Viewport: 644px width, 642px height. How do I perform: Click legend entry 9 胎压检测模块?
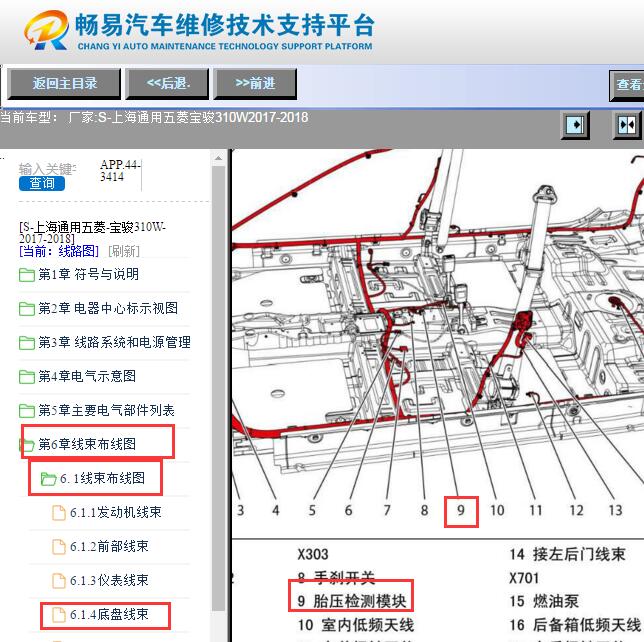(352, 601)
